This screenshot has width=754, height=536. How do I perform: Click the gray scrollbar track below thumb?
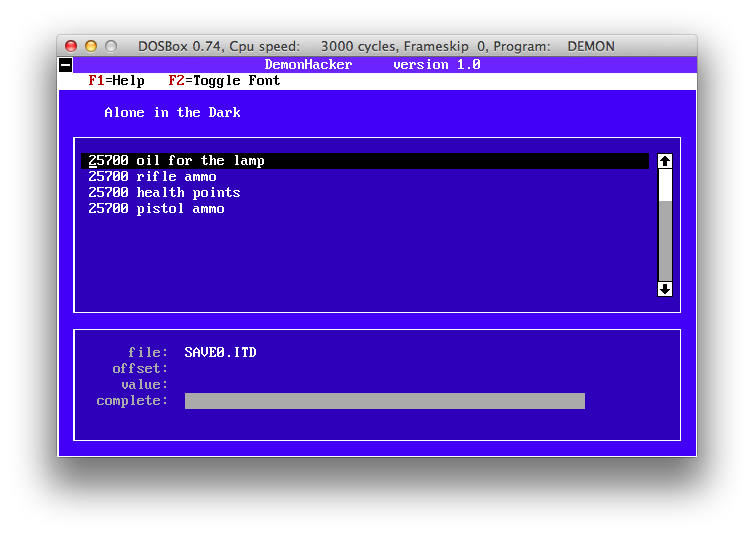click(x=665, y=241)
